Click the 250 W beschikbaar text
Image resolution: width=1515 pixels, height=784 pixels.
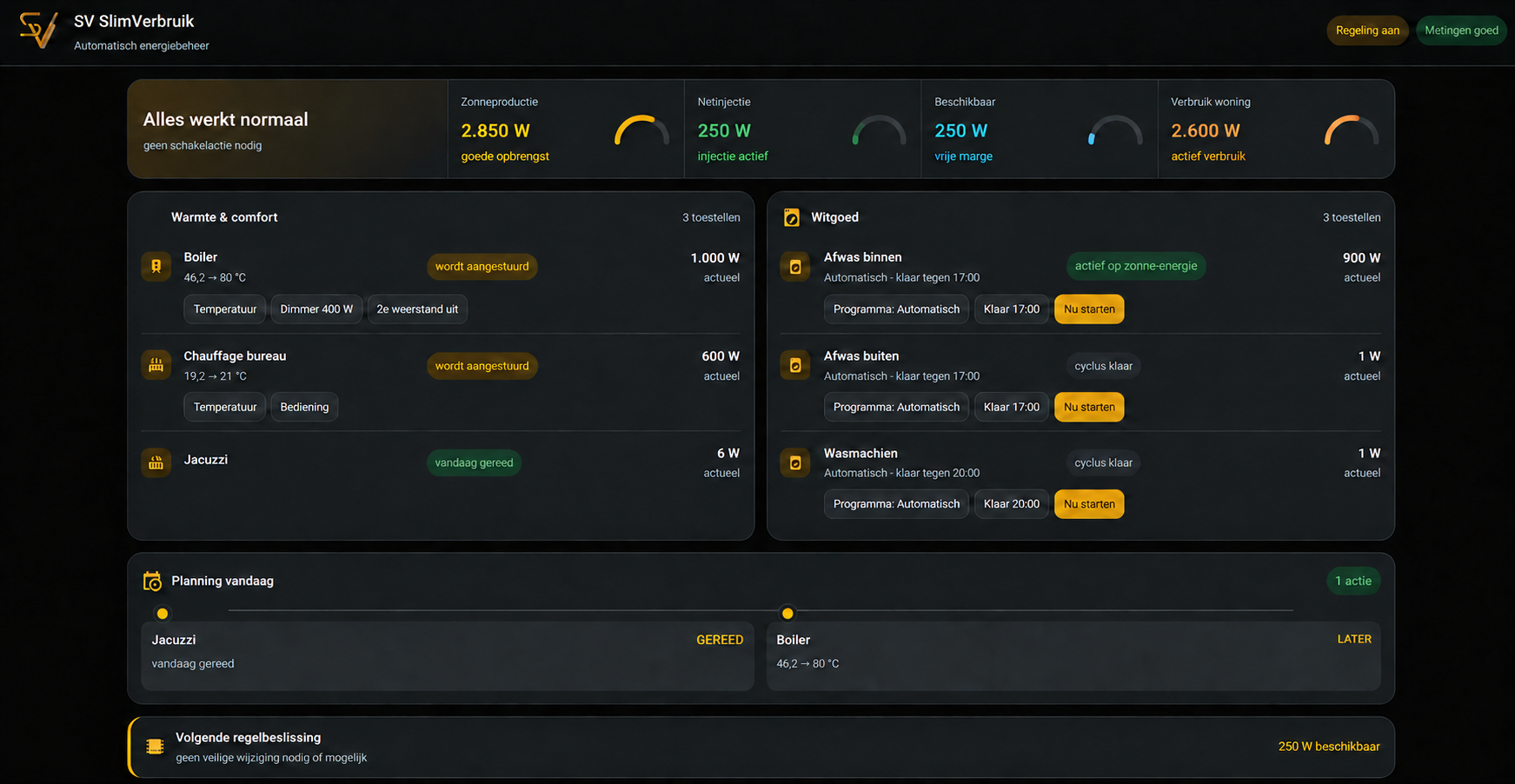(x=1329, y=747)
